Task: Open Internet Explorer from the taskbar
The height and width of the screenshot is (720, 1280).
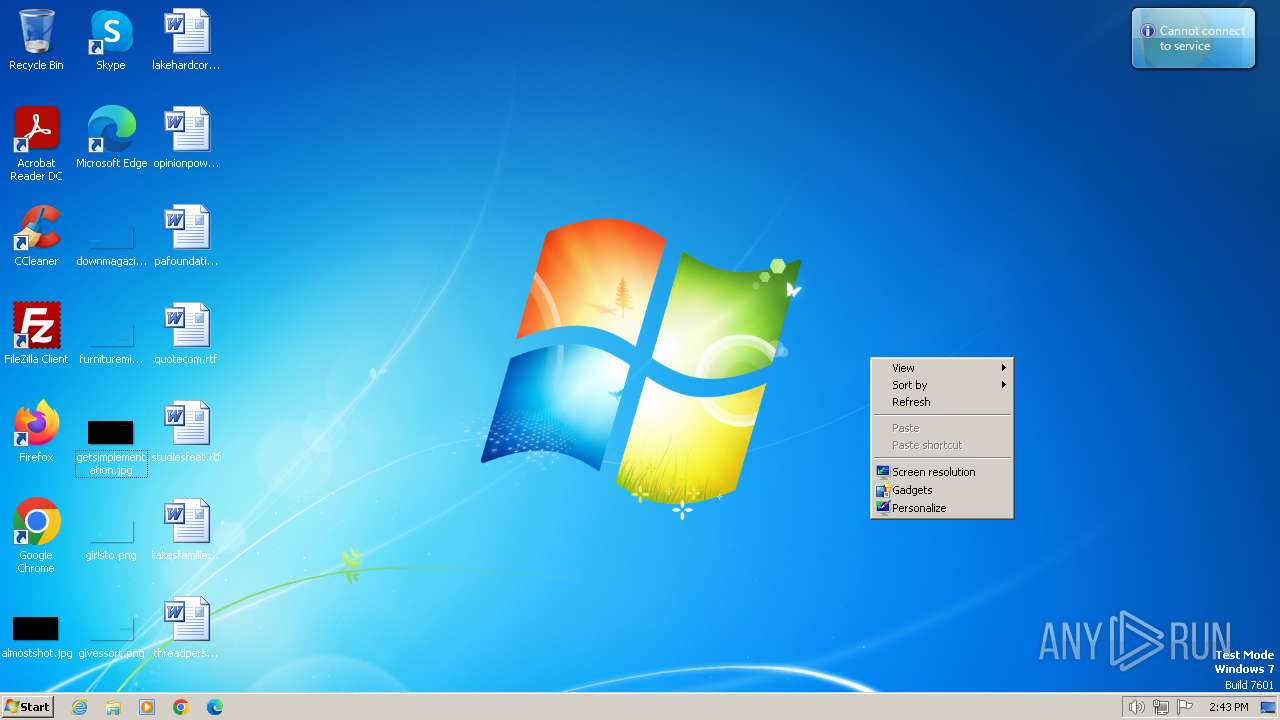Action: [x=79, y=707]
